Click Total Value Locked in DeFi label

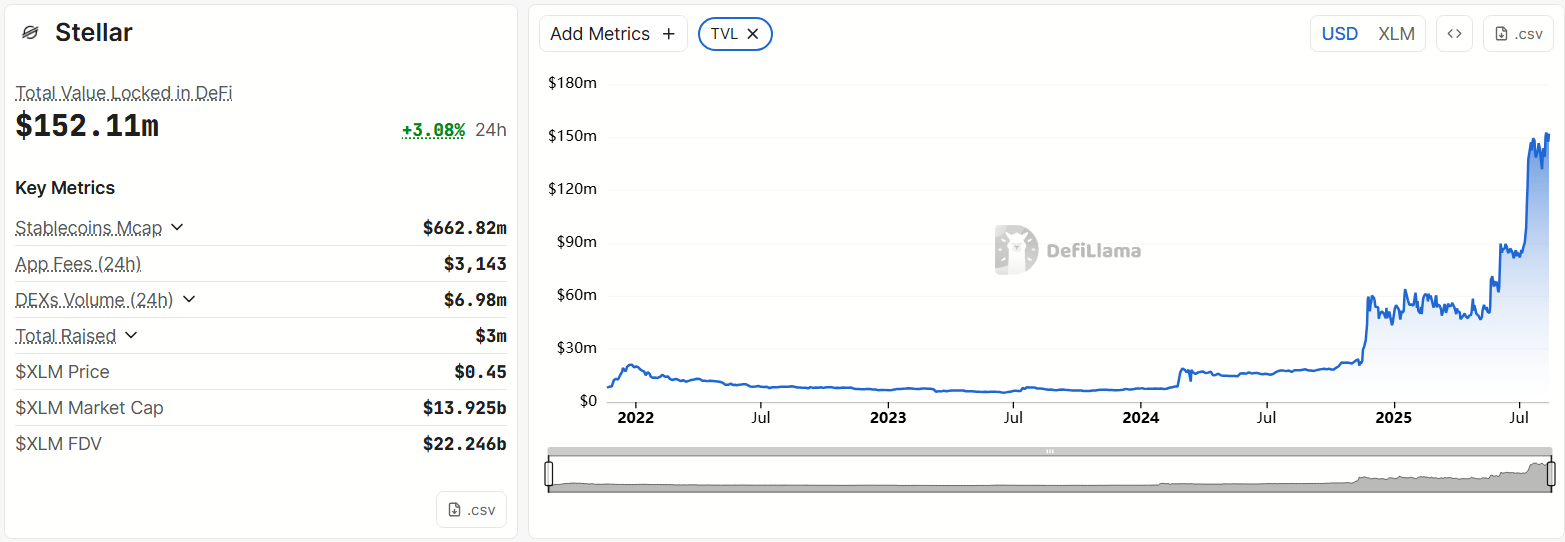pos(124,93)
